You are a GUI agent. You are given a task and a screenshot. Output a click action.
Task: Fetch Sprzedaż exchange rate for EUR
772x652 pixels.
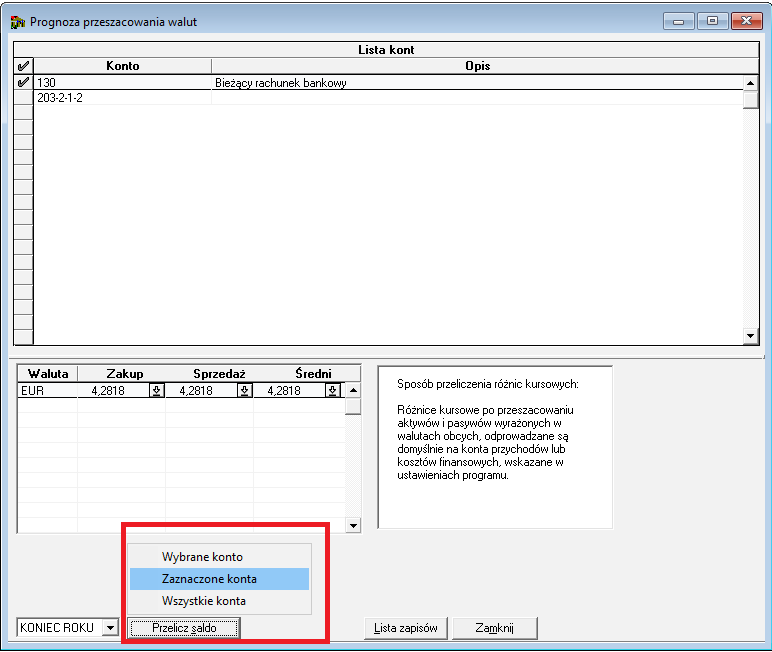point(245,391)
